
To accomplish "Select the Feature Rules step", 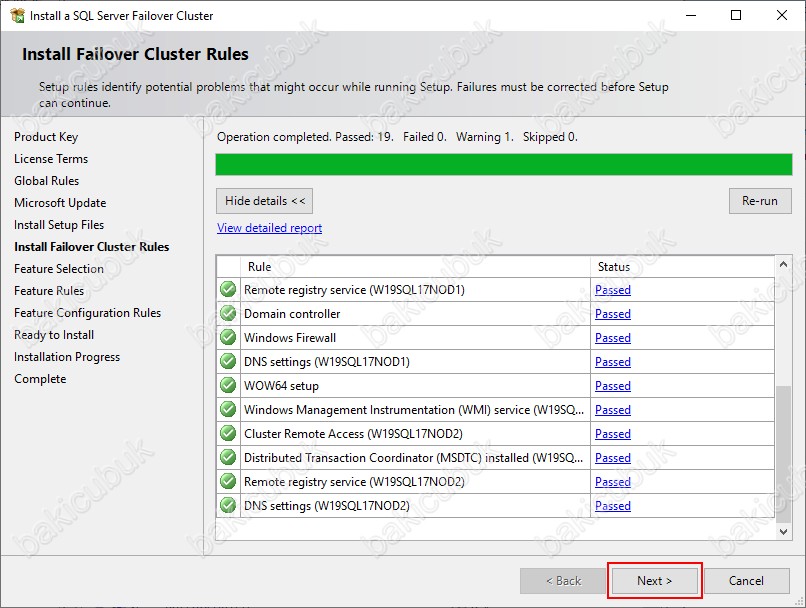I will [49, 291].
